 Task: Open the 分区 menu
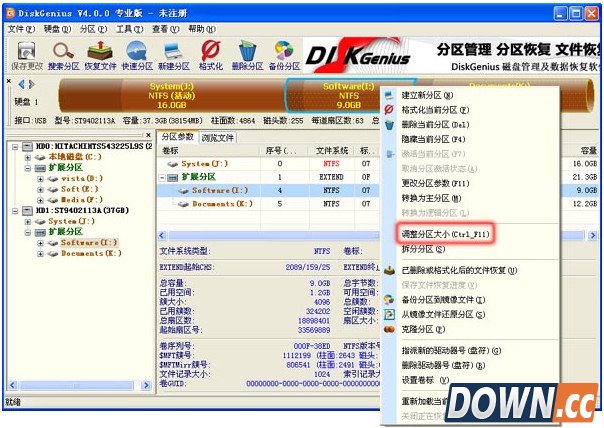click(x=93, y=29)
